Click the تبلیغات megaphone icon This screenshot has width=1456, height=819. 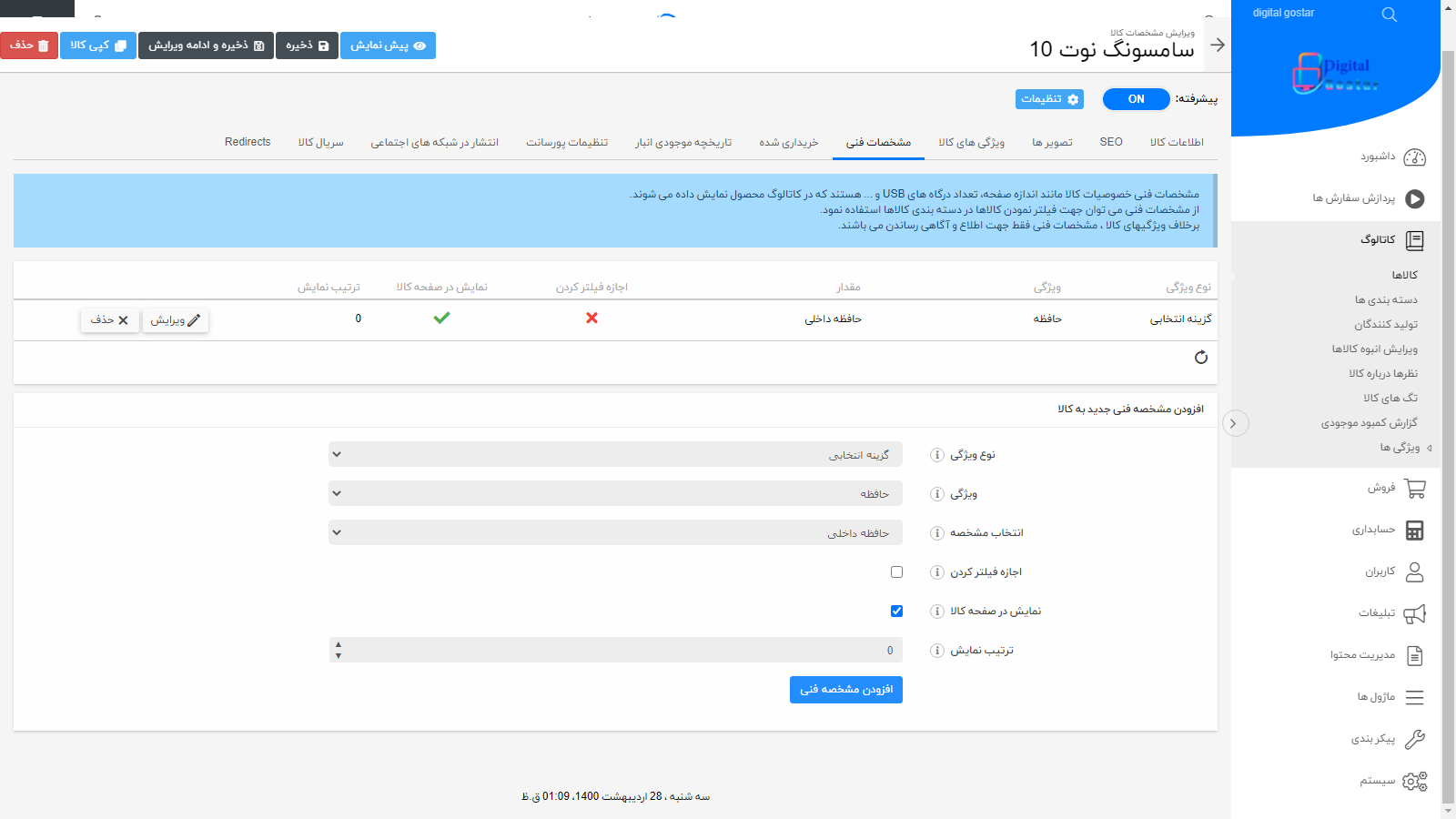pyautogui.click(x=1413, y=613)
